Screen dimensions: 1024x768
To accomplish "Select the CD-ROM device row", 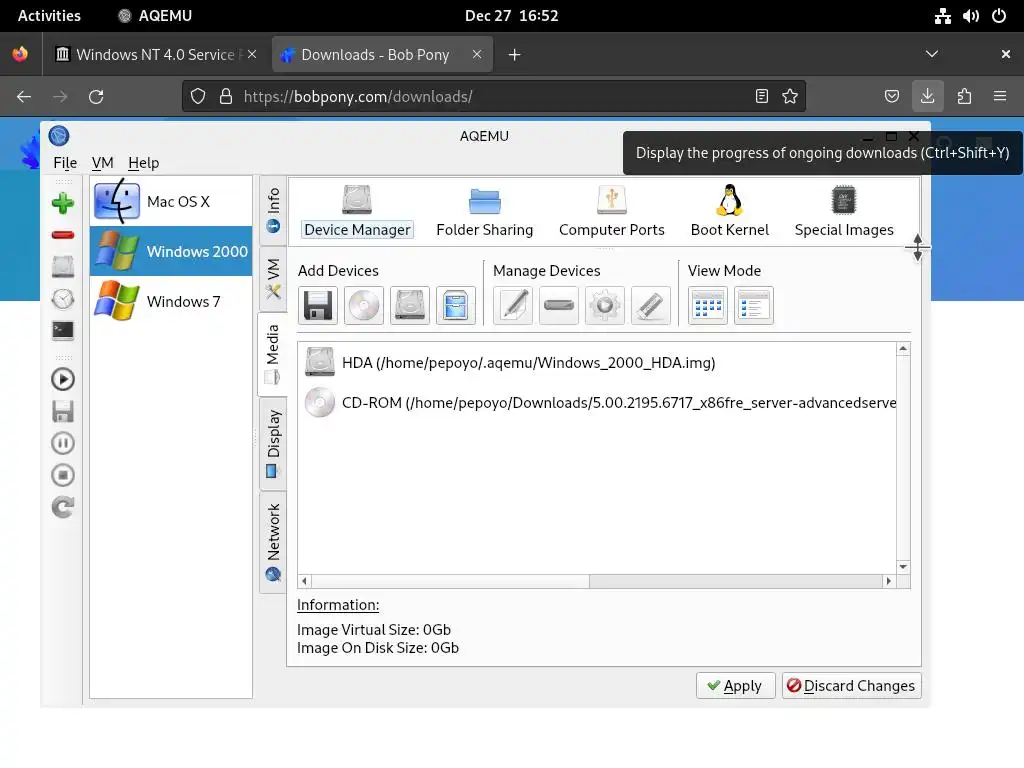I will pos(598,402).
